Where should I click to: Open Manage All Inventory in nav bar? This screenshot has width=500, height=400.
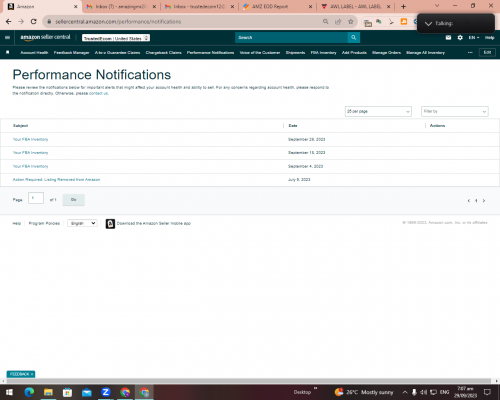click(x=425, y=53)
